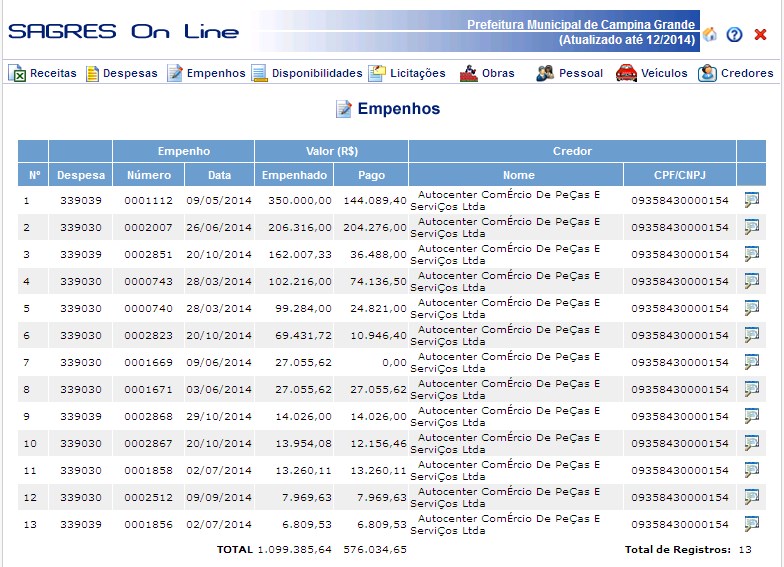
Task: Sort by Pago column header
Action: 371,175
